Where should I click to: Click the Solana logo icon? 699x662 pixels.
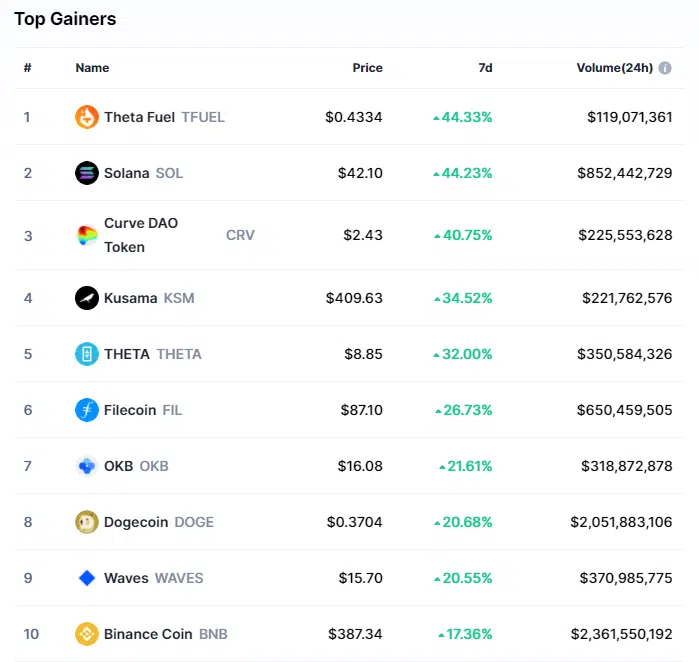(x=87, y=173)
